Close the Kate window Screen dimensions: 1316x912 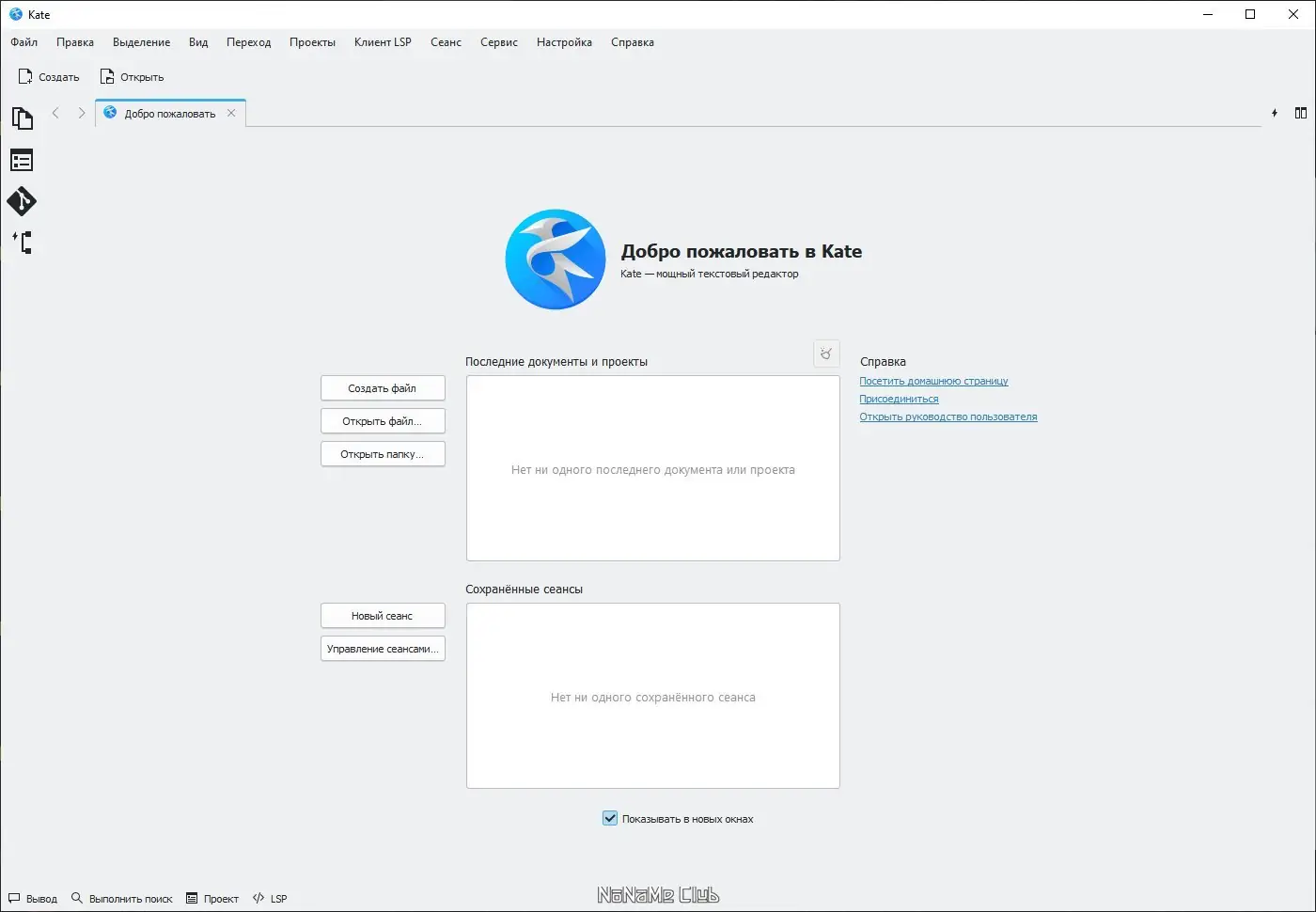point(1293,14)
